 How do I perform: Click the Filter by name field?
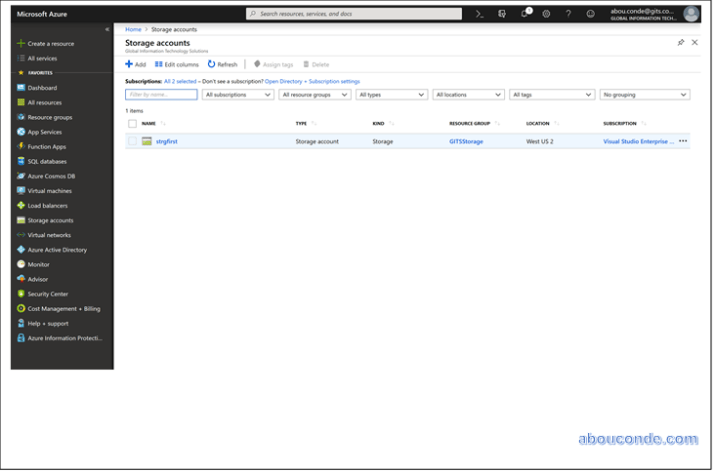click(x=160, y=94)
